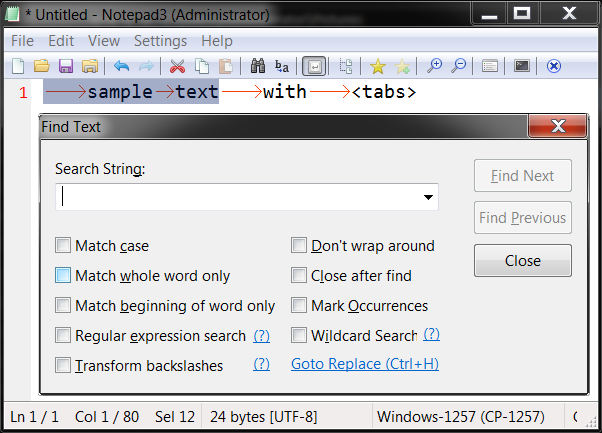Maximize the Notepad3 window
The image size is (602, 433).
(x=522, y=14)
